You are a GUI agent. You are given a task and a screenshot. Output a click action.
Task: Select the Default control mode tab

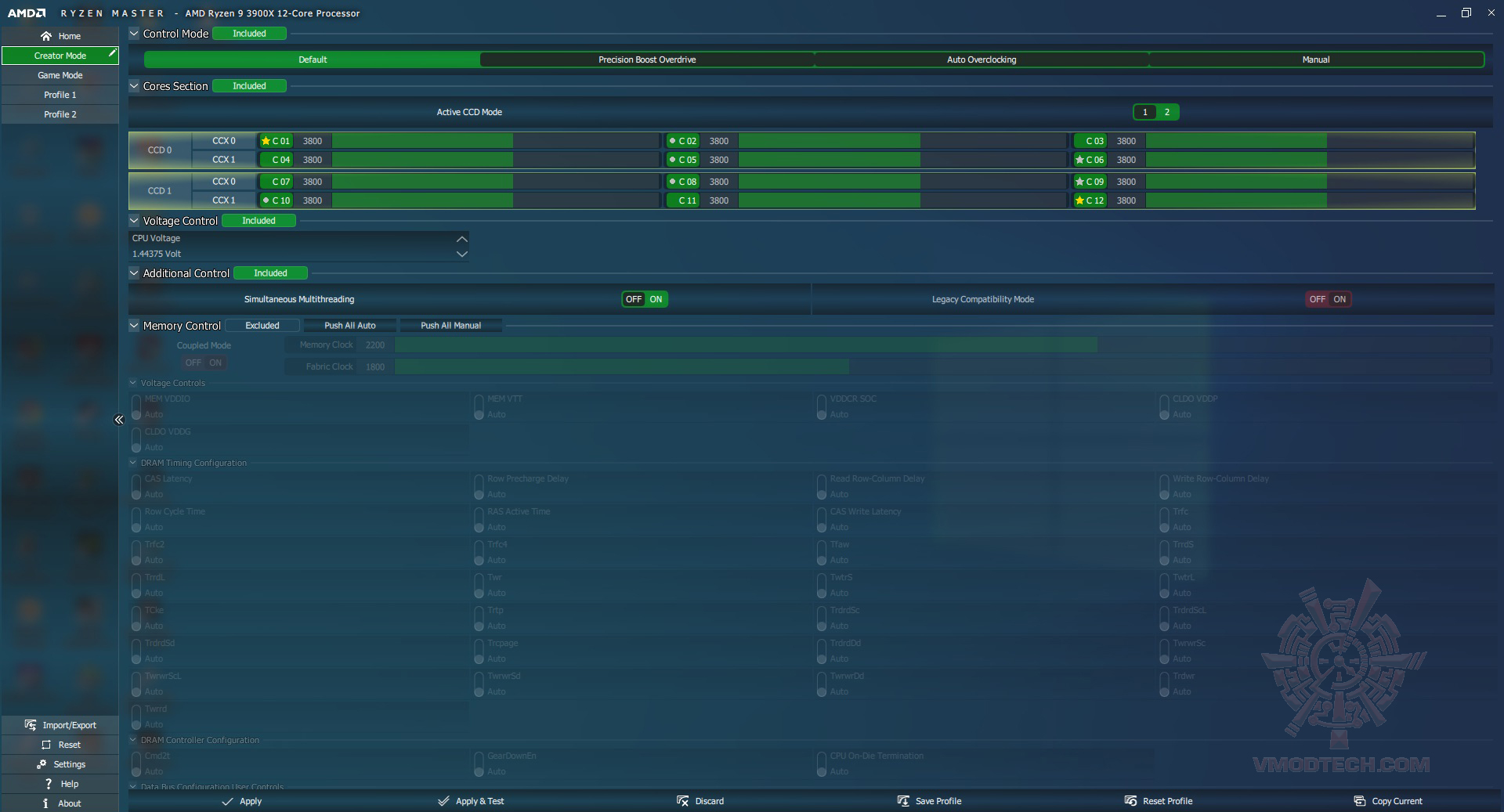pos(313,60)
